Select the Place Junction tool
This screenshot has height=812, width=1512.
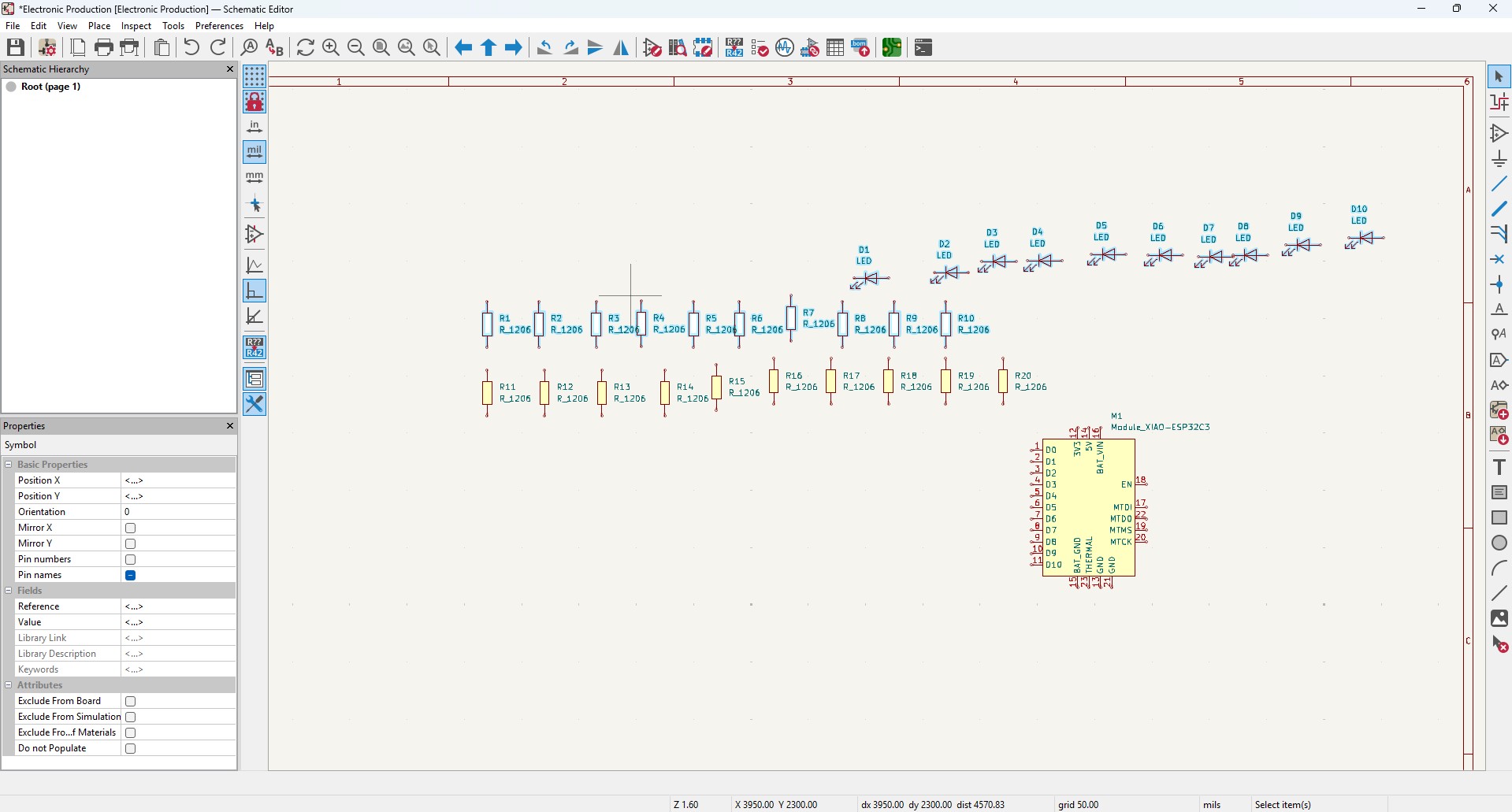(1499, 284)
